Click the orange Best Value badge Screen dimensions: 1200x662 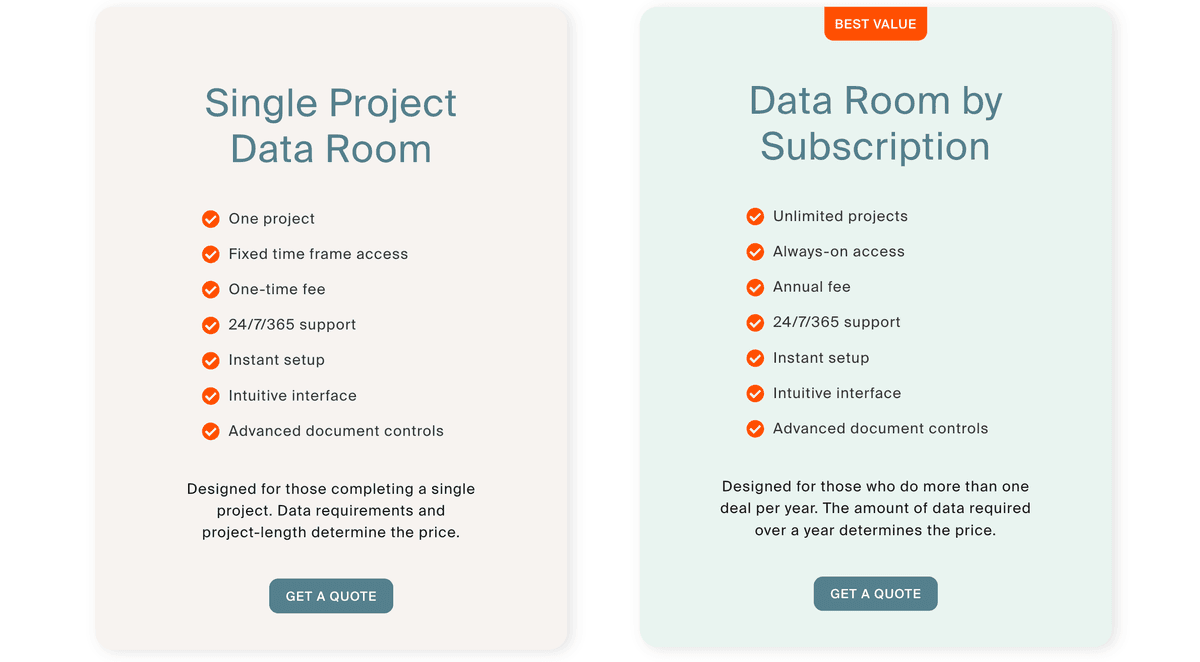[875, 24]
